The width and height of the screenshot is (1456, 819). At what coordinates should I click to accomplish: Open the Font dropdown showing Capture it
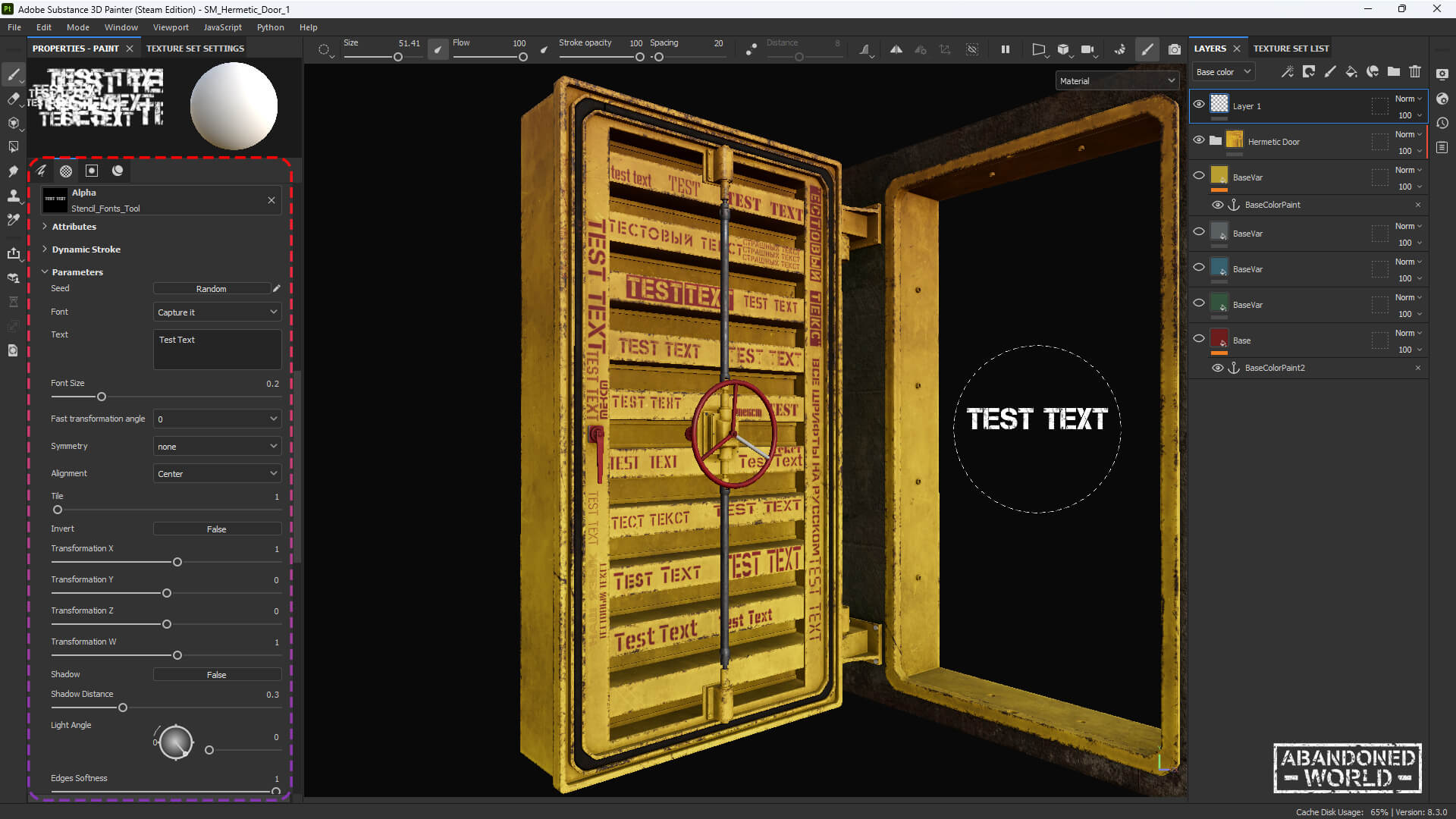217,312
